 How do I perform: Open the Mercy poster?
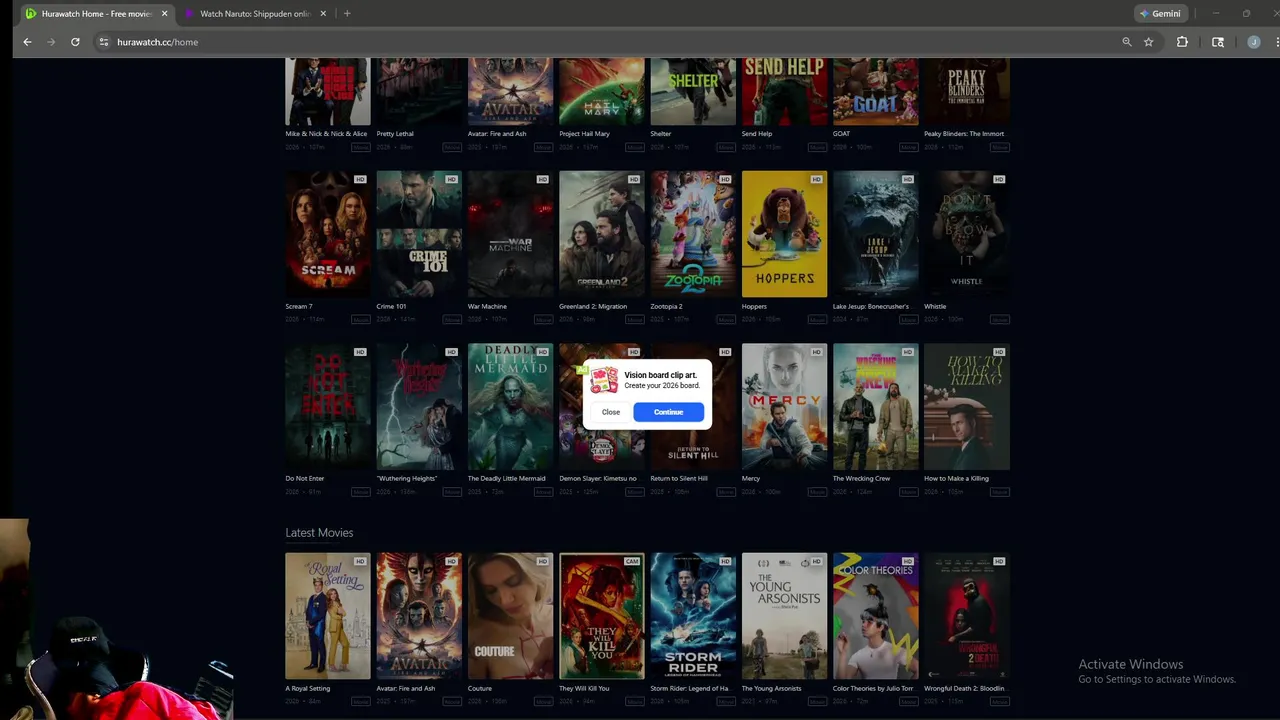click(x=784, y=407)
